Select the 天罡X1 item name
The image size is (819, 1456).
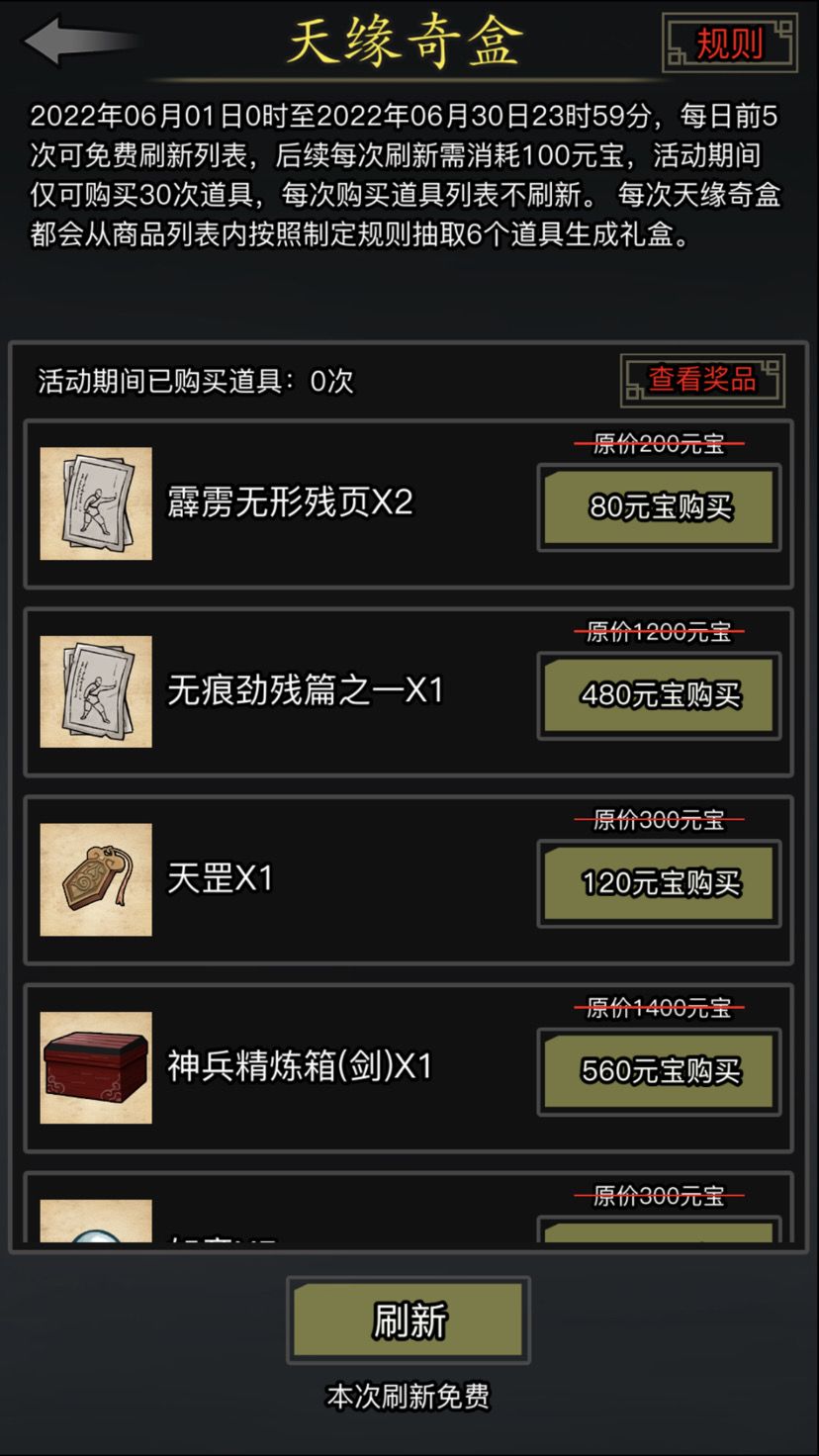[x=220, y=878]
